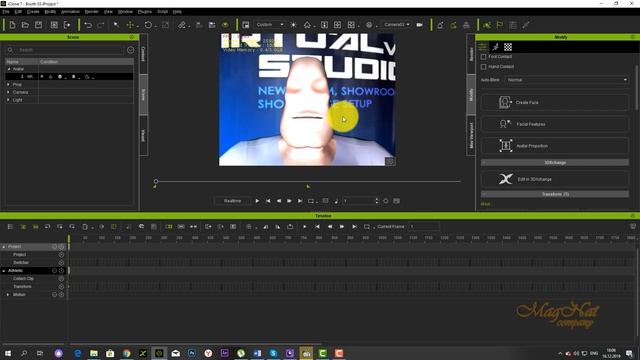Toggle the Transform track circle button
Screen dimensions: 640x360
(61, 287)
